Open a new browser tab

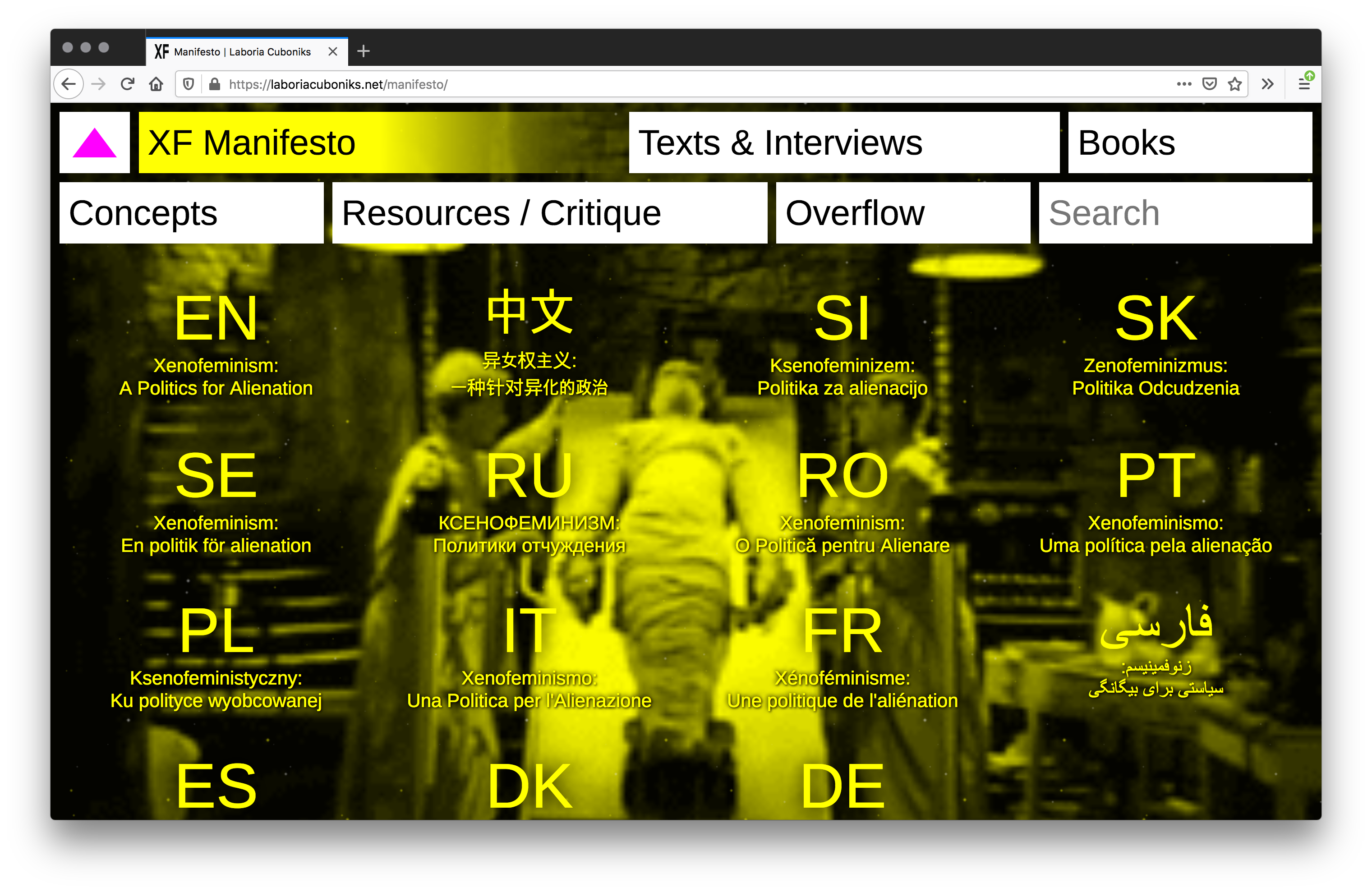point(363,51)
